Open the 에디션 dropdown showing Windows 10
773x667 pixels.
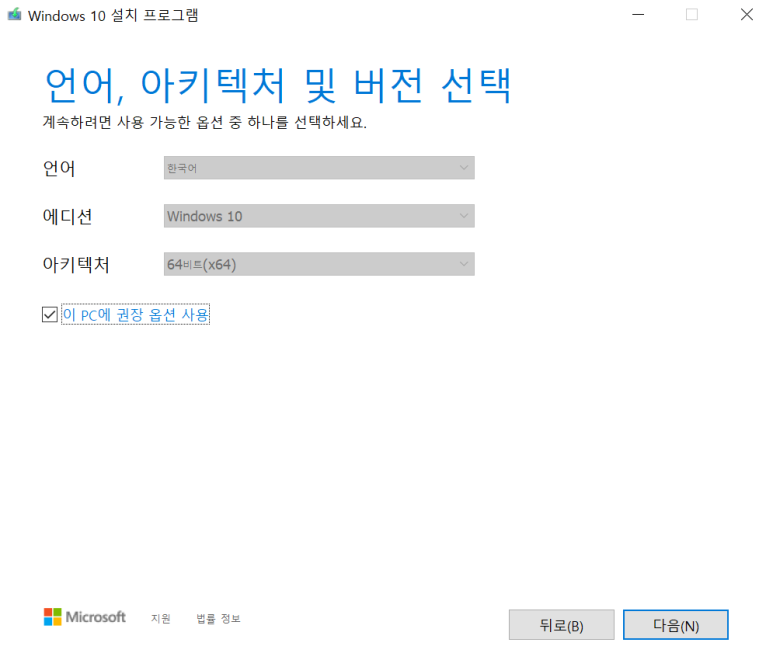click(319, 216)
